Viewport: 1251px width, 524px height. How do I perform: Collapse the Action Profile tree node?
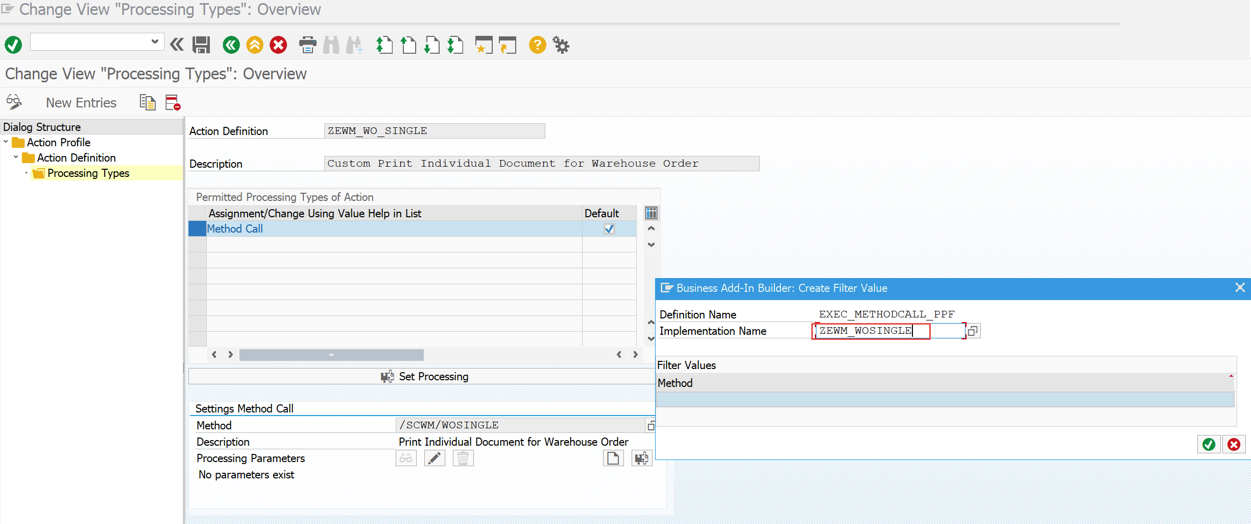[6, 142]
